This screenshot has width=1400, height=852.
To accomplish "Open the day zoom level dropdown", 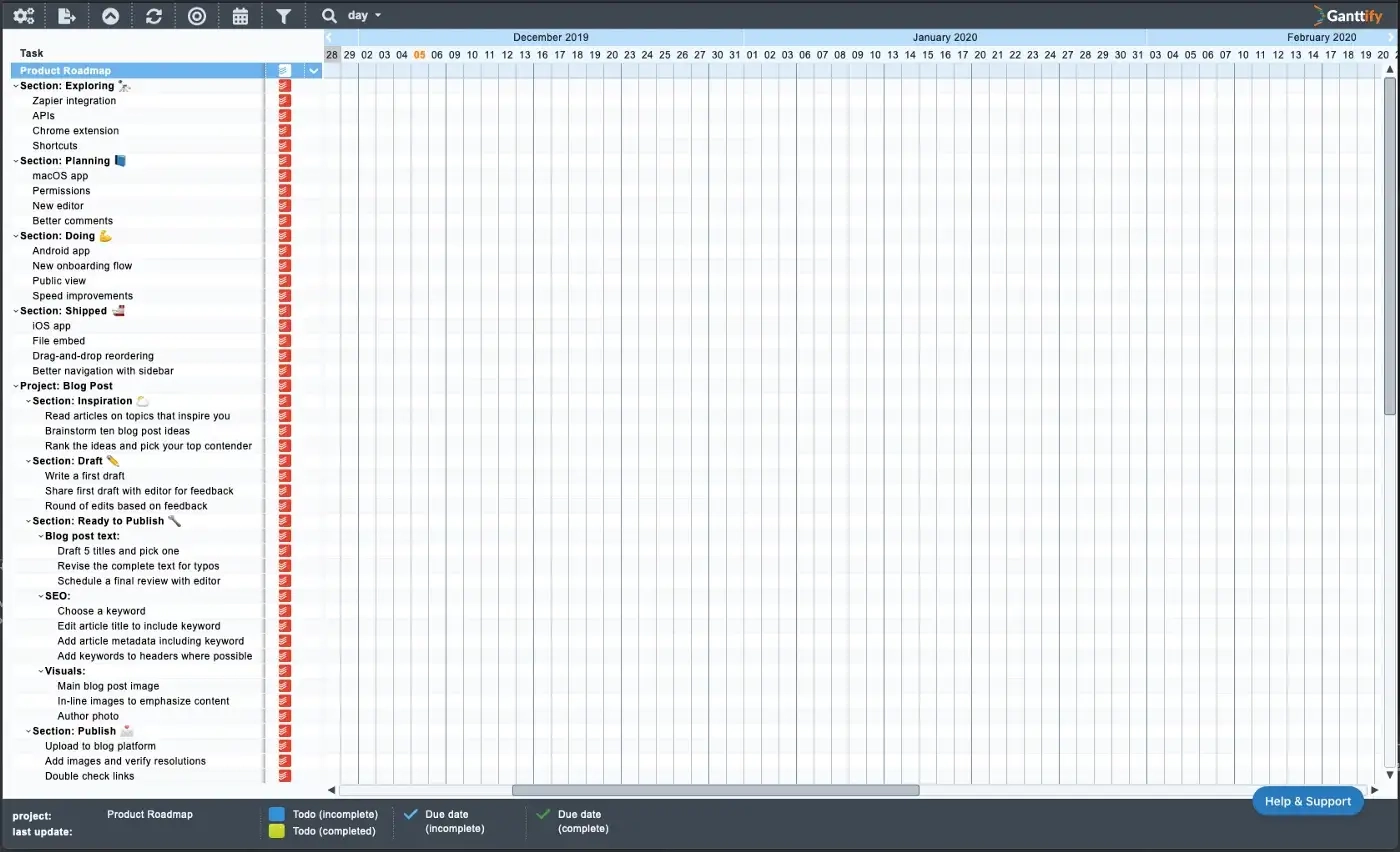I will click(362, 15).
